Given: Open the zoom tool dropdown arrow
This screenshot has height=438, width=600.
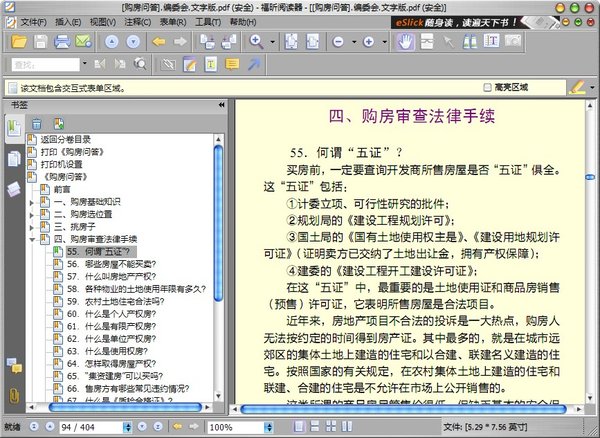Looking at the screenshot, I should (x=272, y=42).
